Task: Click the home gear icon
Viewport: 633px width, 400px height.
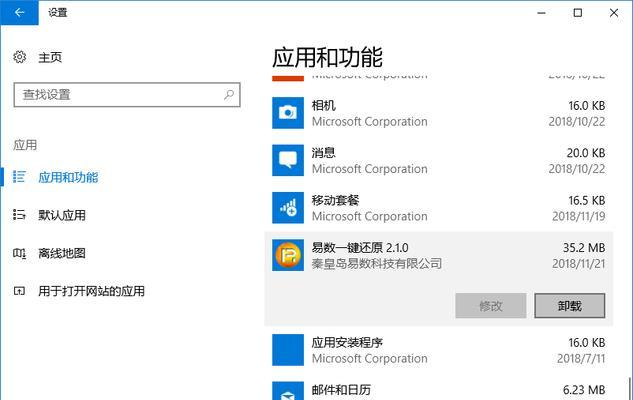Action: pos(19,57)
